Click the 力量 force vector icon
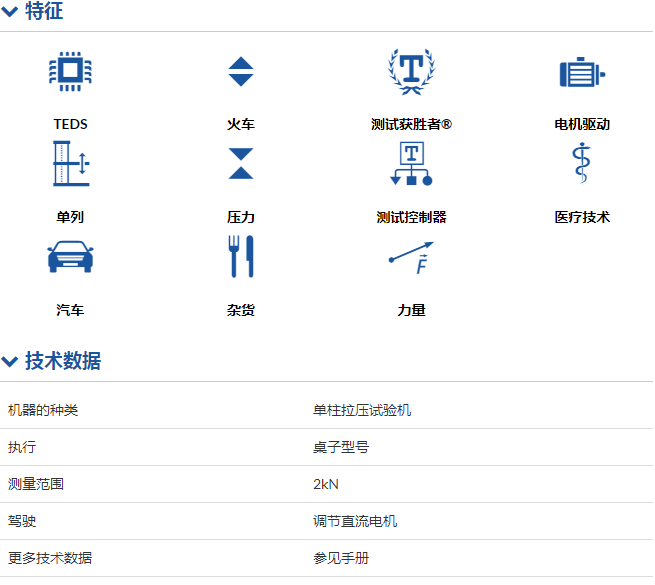This screenshot has width=655, height=585. 411,258
